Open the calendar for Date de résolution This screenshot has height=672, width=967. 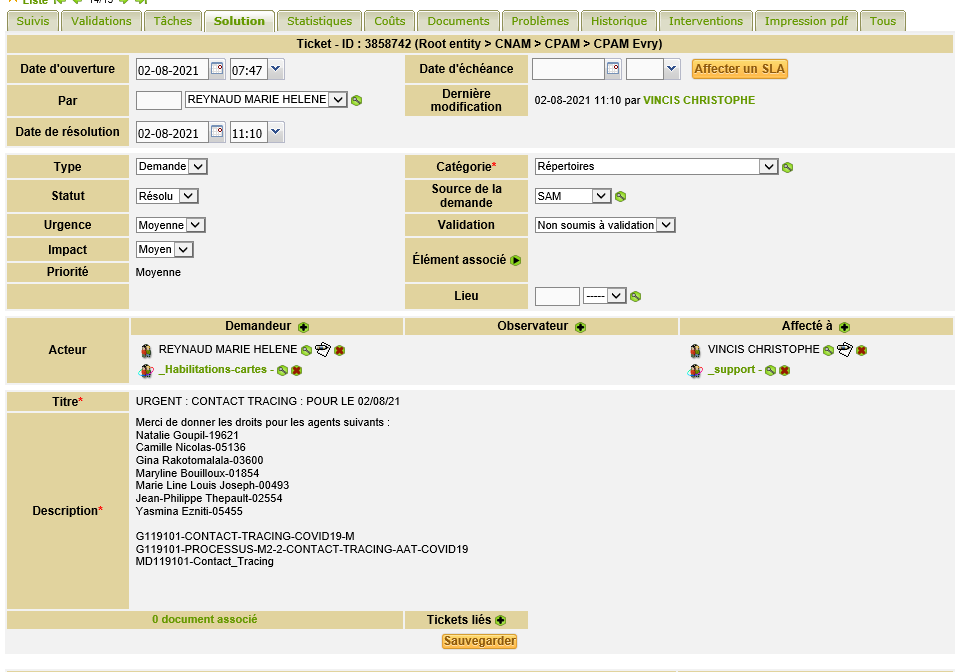coord(217,132)
